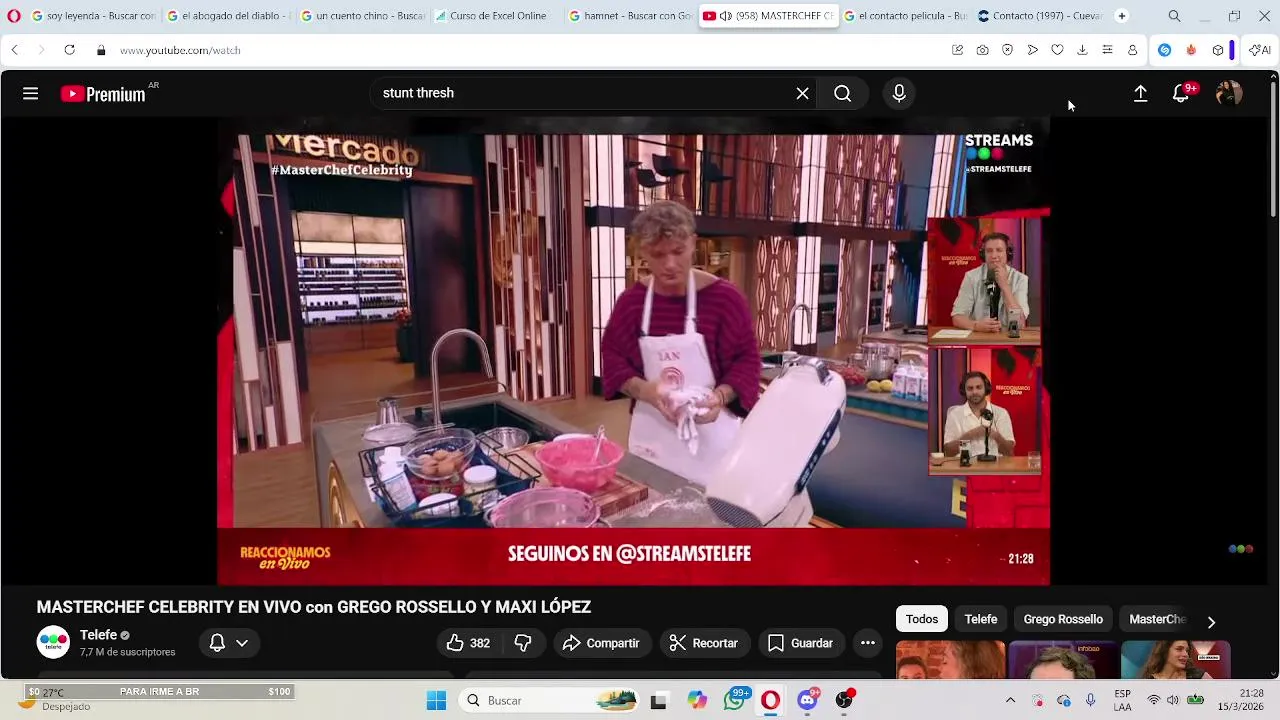The height and width of the screenshot is (720, 1280).
Task: Go back with browser back arrow
Action: (x=14, y=50)
